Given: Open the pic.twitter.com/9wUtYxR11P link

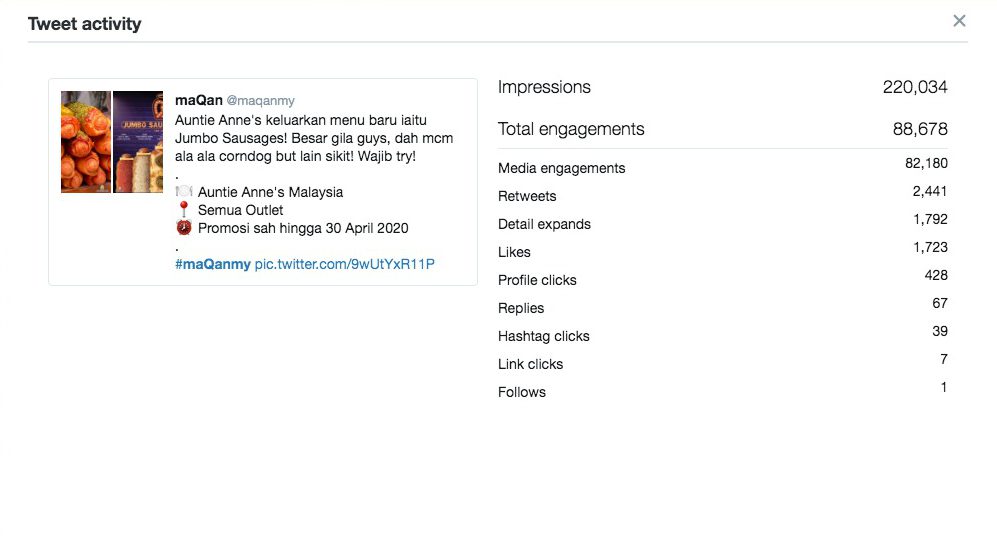Looking at the screenshot, I should pos(345,264).
